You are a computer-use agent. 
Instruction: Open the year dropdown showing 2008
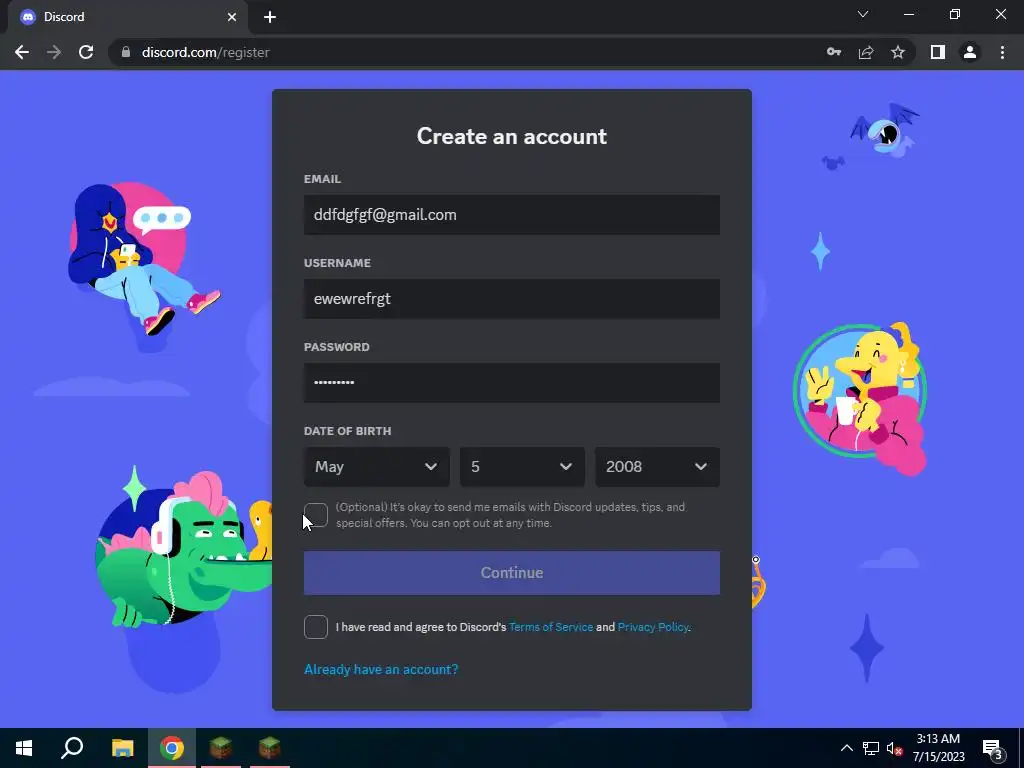point(657,466)
